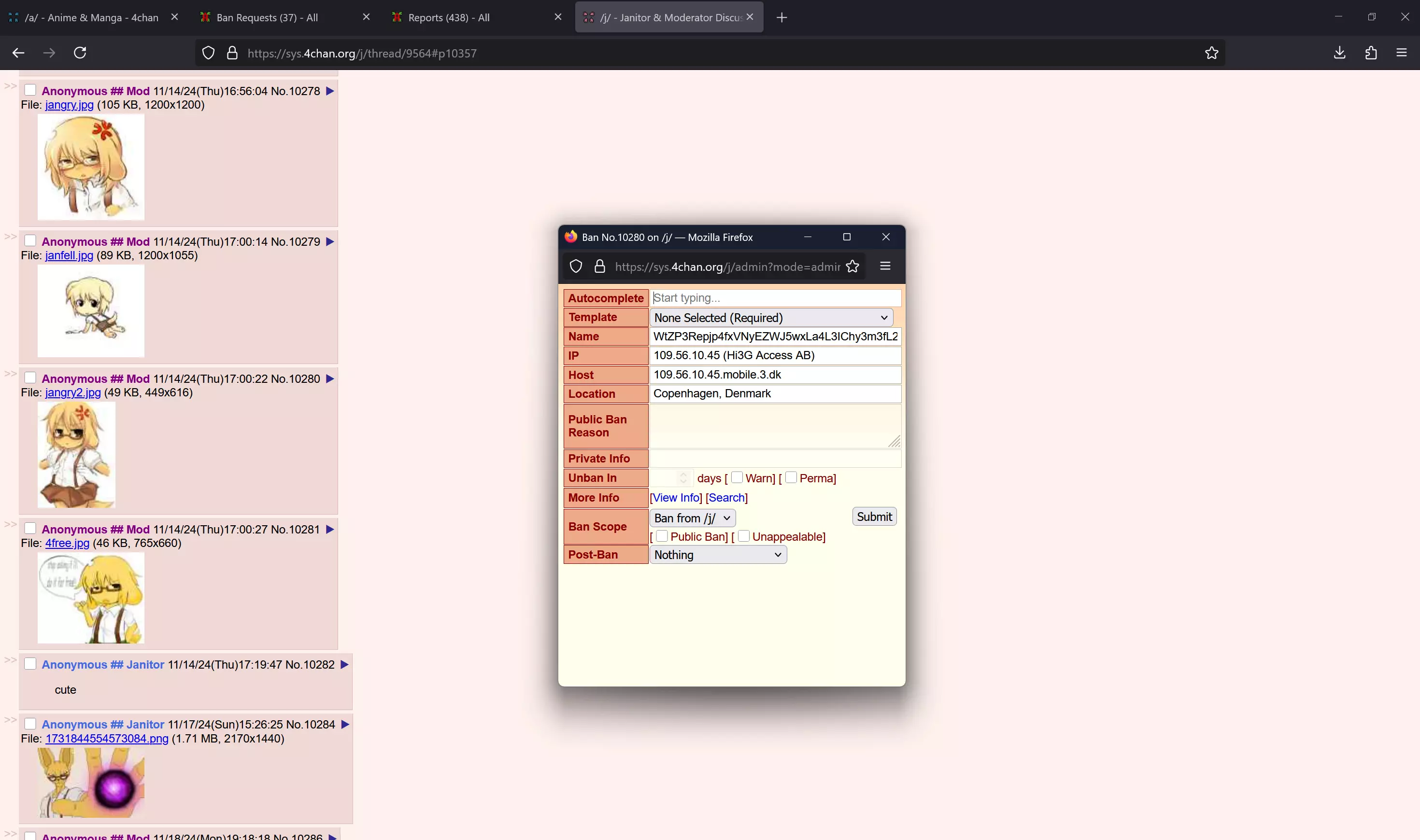This screenshot has width=1420, height=840.
Task: Reload the page with the refresh icon
Action: tap(80, 53)
